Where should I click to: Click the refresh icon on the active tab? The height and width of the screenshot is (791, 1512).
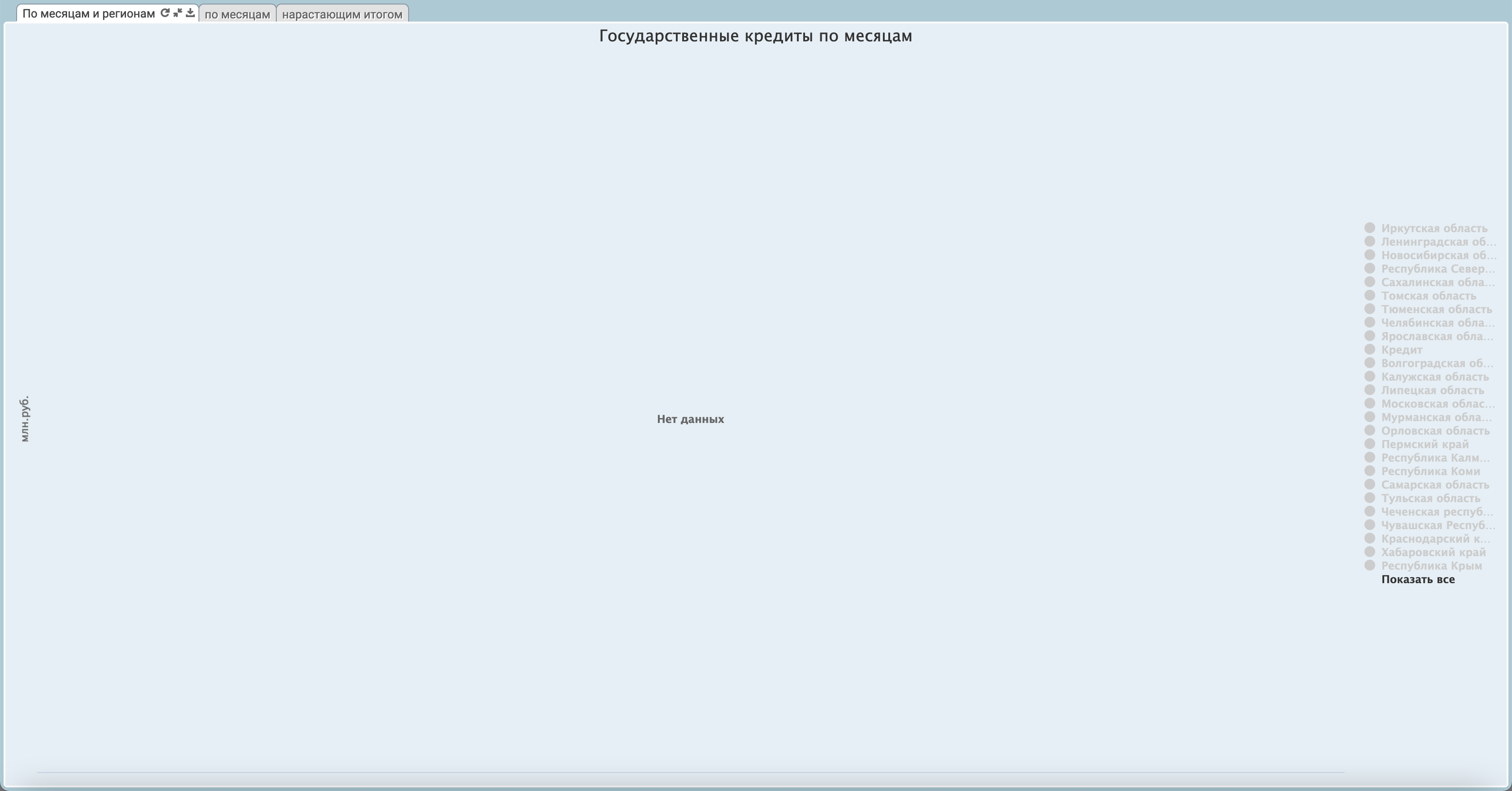(x=165, y=13)
